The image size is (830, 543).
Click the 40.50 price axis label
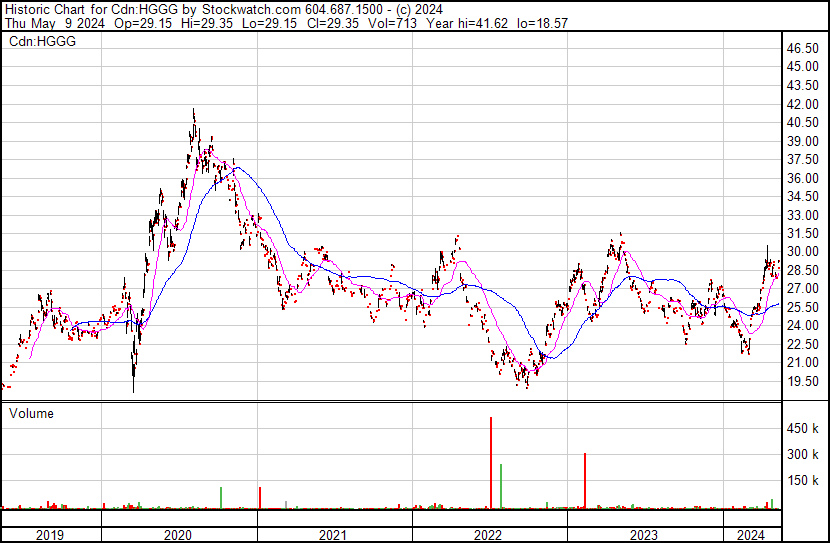(802, 122)
